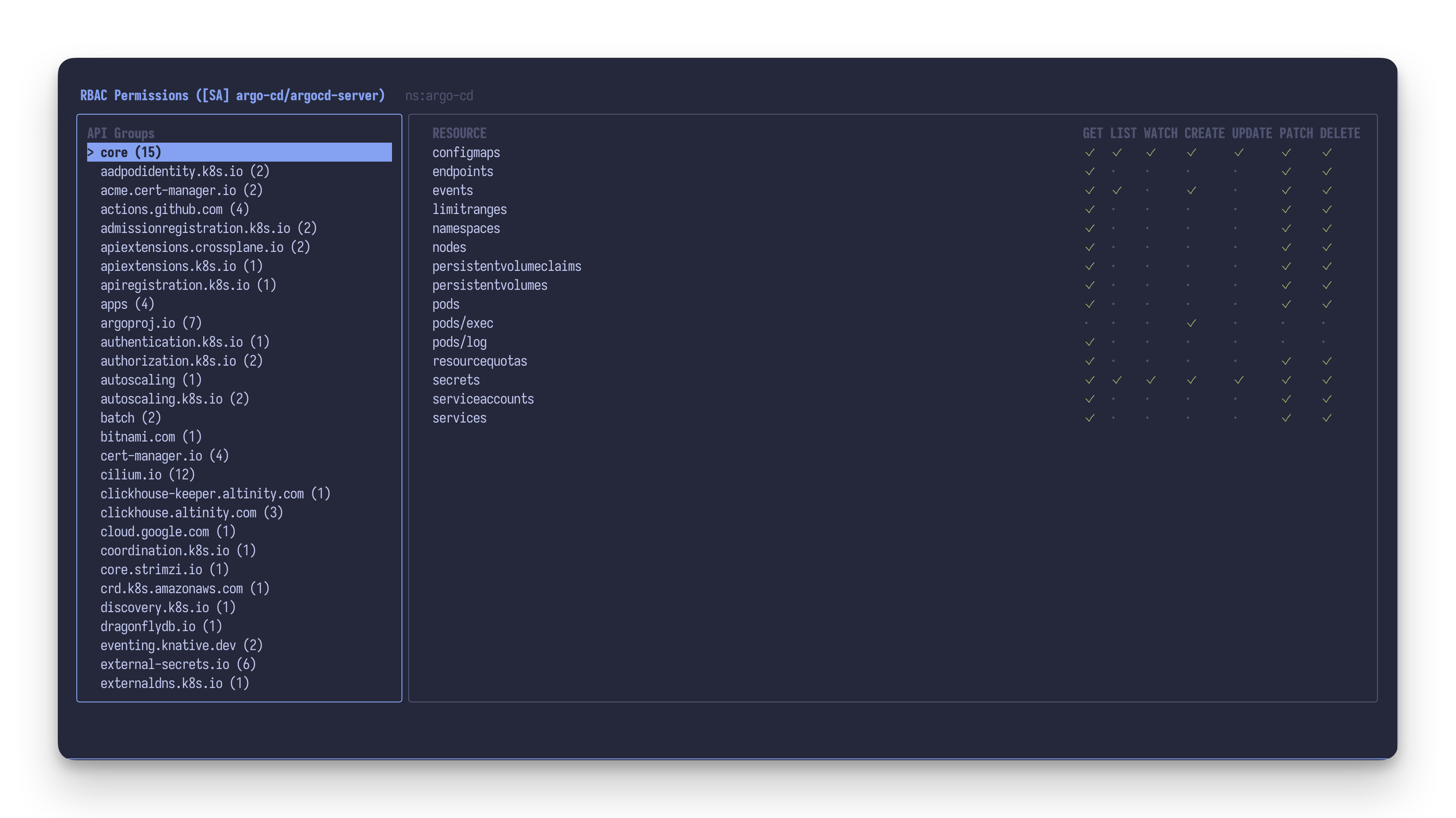Click the ns:argo-cd namespace label

coord(439,96)
